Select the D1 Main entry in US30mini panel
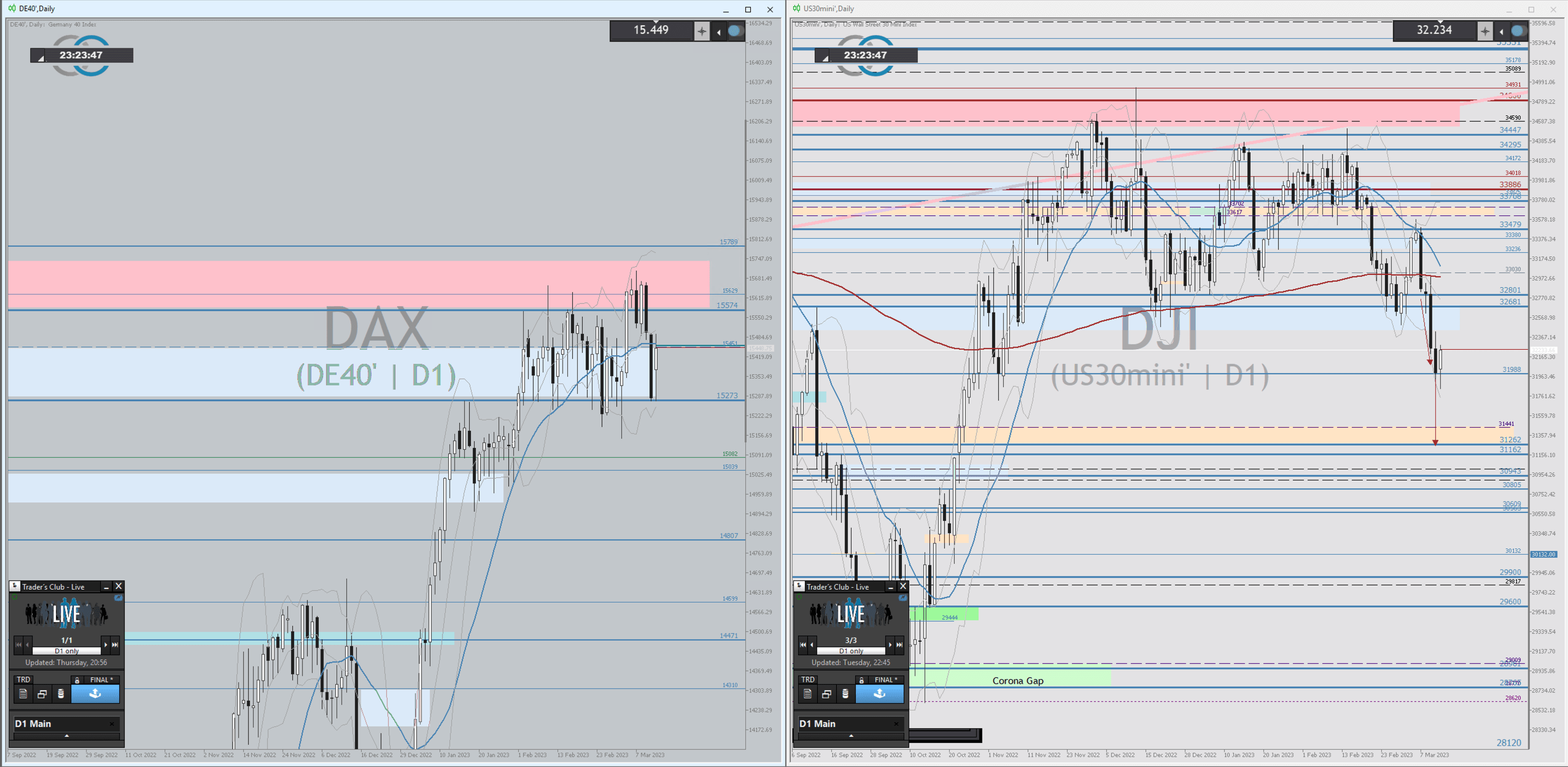 [850, 724]
